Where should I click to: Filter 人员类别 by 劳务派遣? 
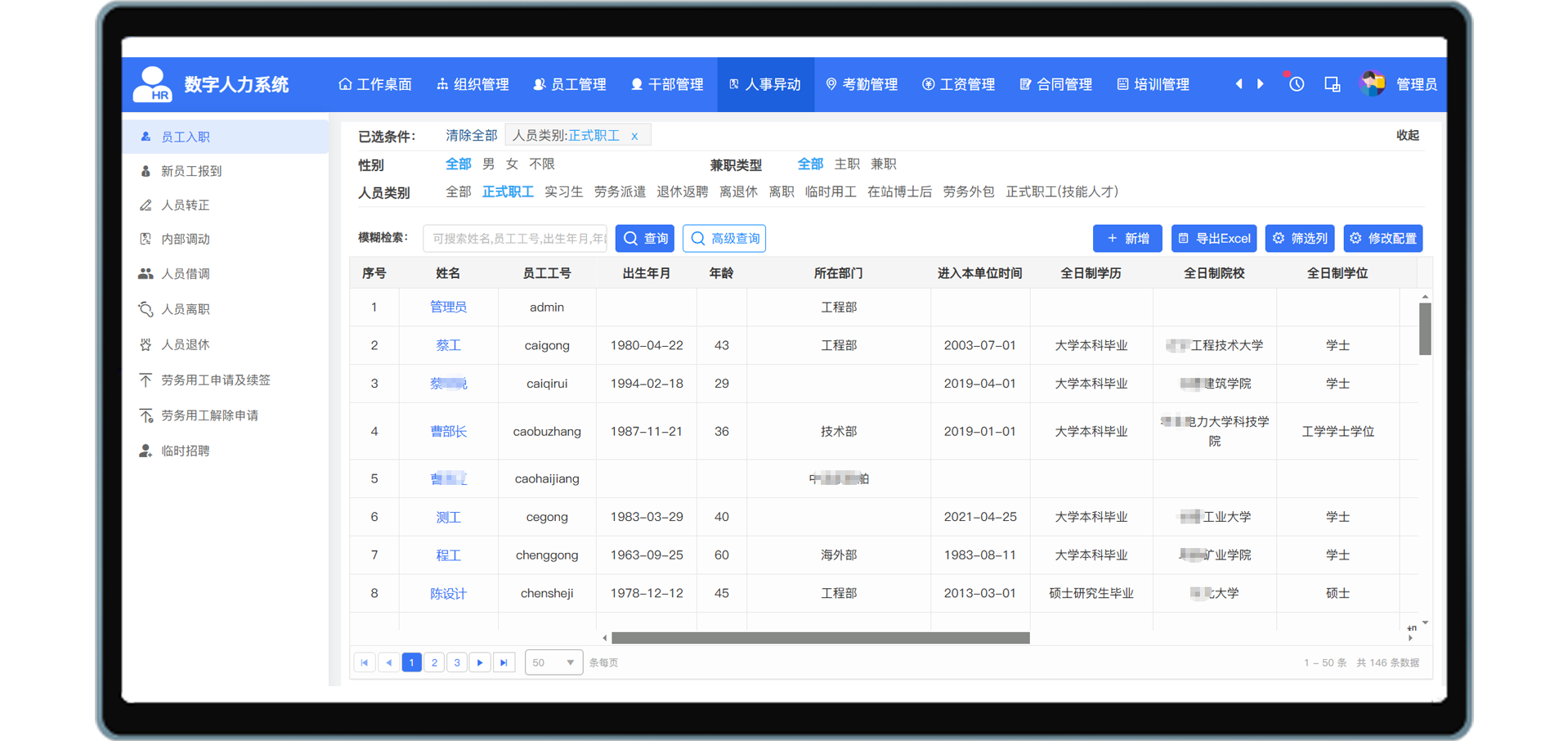(620, 192)
